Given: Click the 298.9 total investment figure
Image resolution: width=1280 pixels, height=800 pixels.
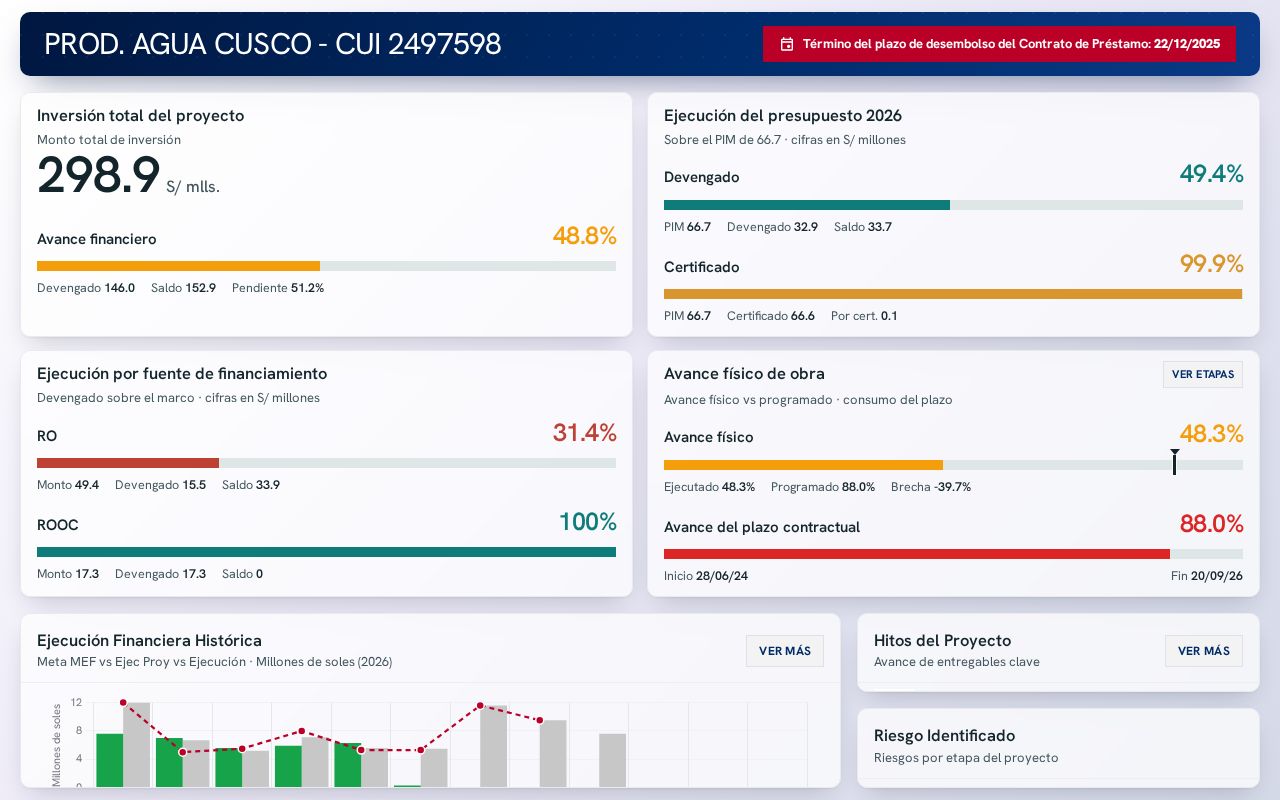Looking at the screenshot, I should 98,176.
